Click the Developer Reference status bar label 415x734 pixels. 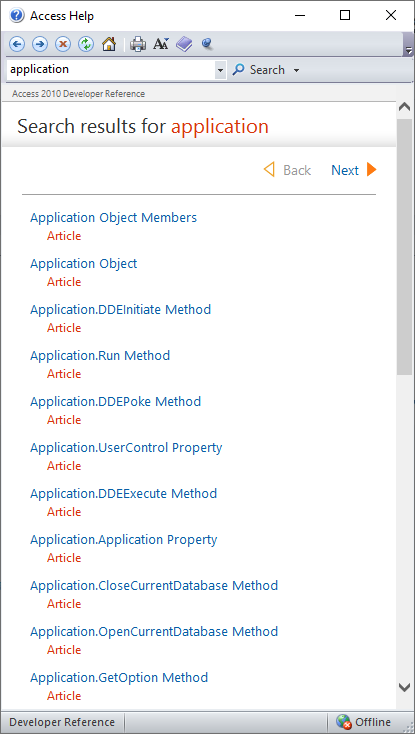point(62,722)
